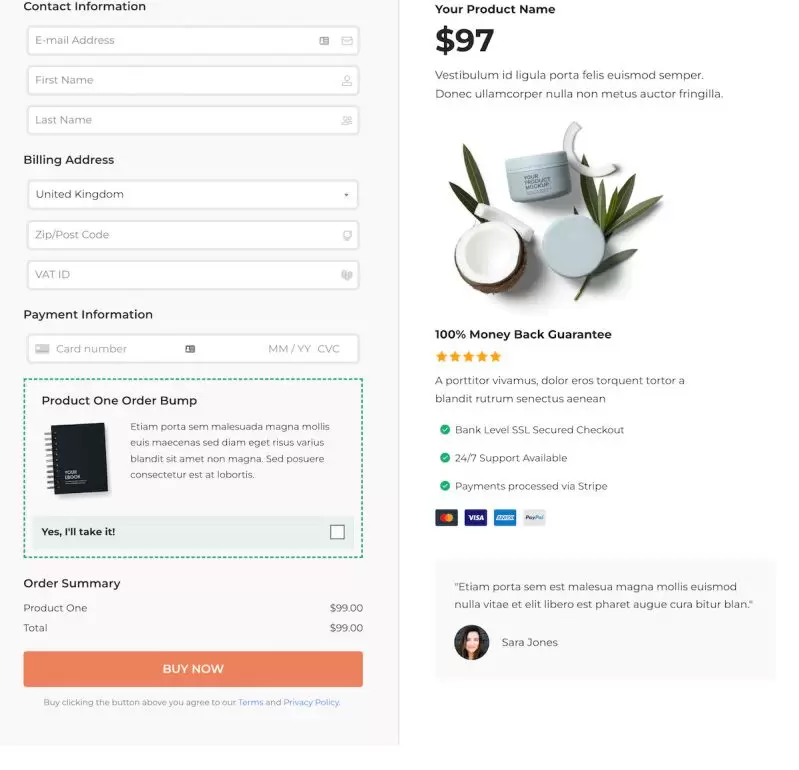The height and width of the screenshot is (770, 799).
Task: Click the icon in VAT ID field
Action: coord(347,275)
